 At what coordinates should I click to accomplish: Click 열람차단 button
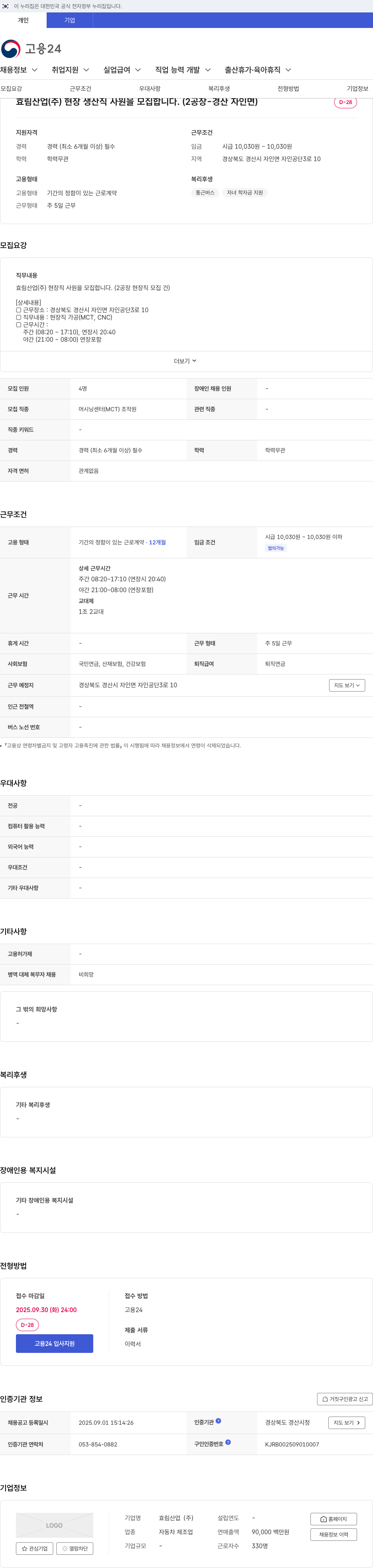tap(74, 1549)
